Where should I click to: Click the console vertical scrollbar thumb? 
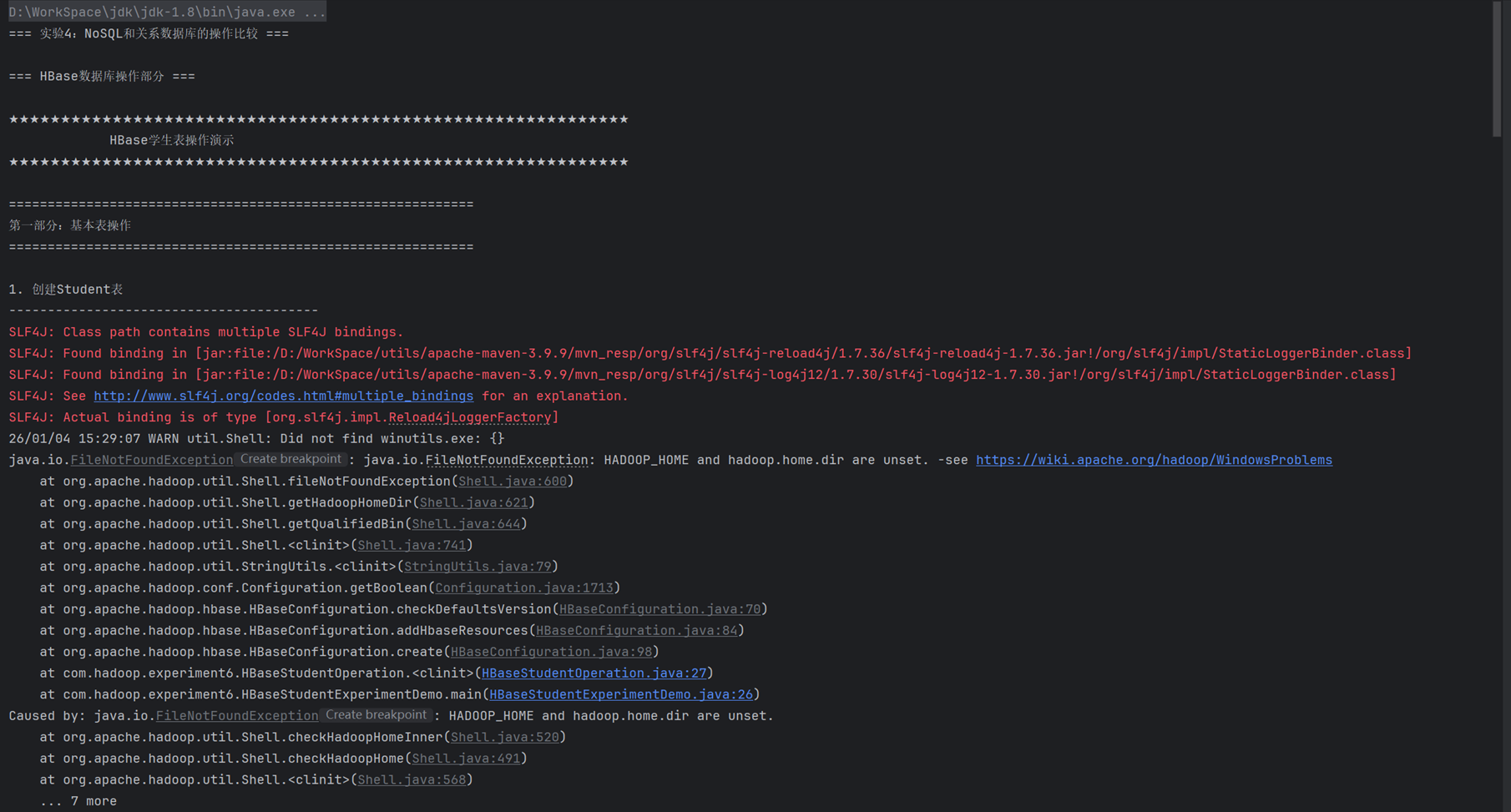click(1497, 68)
